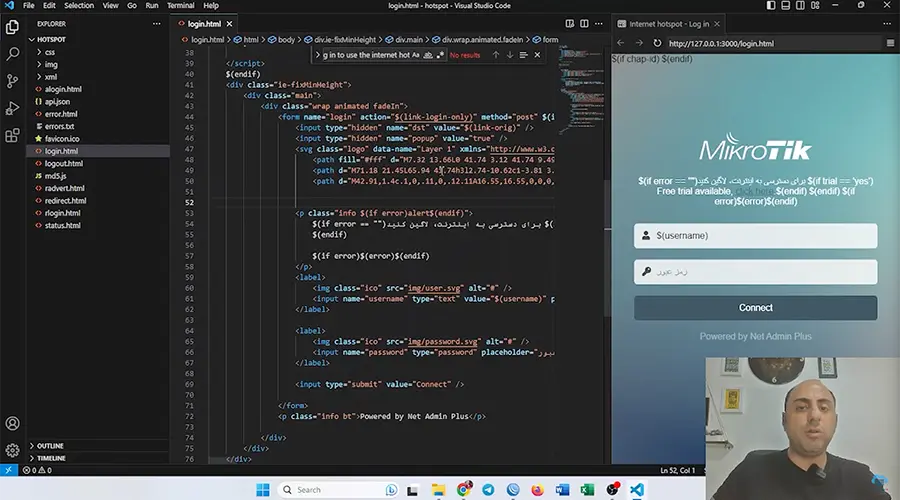Image resolution: width=900 pixels, height=500 pixels.
Task: Click the preview URL address bar
Action: [773, 43]
